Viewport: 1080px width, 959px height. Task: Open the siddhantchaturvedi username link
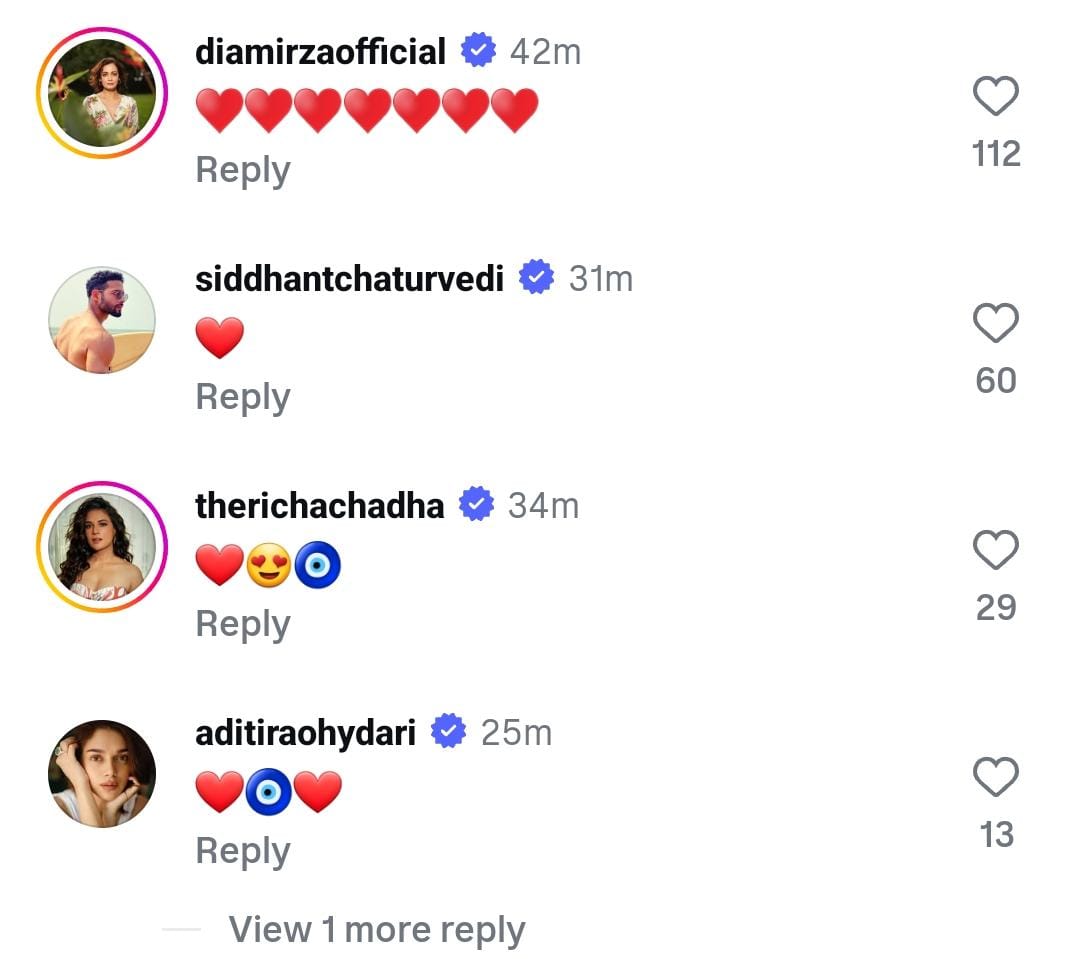pyautogui.click(x=349, y=278)
